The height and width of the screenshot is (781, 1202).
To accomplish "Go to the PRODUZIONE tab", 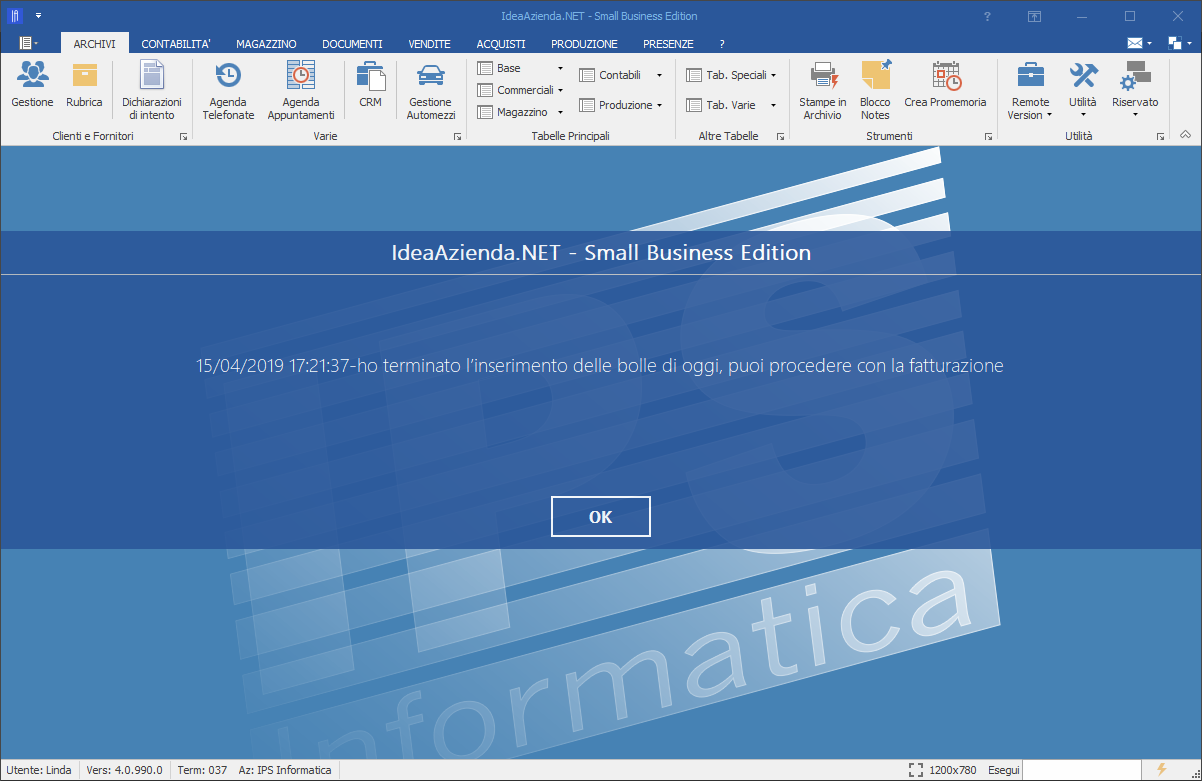I will (x=584, y=44).
